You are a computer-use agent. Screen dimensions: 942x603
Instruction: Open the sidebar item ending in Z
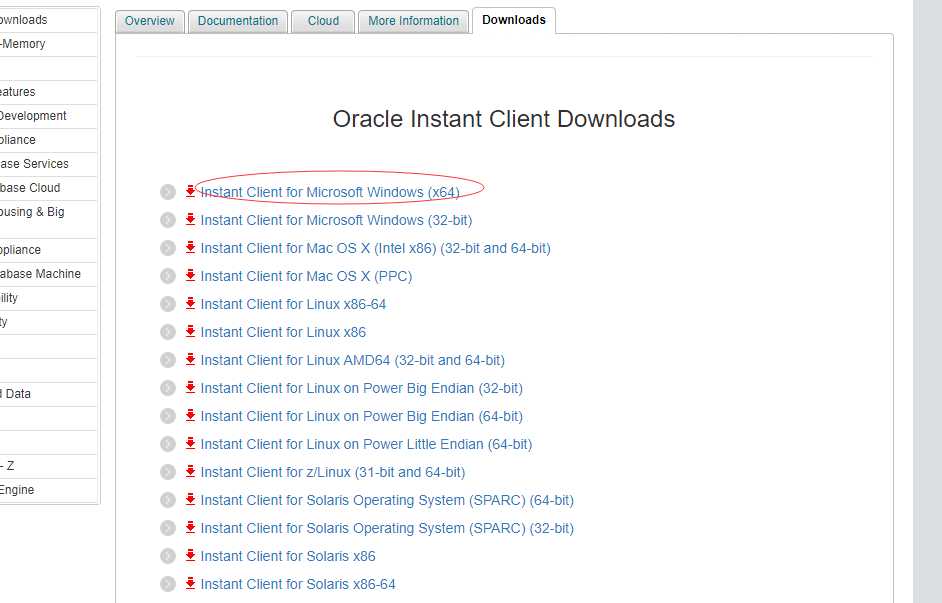[48, 467]
